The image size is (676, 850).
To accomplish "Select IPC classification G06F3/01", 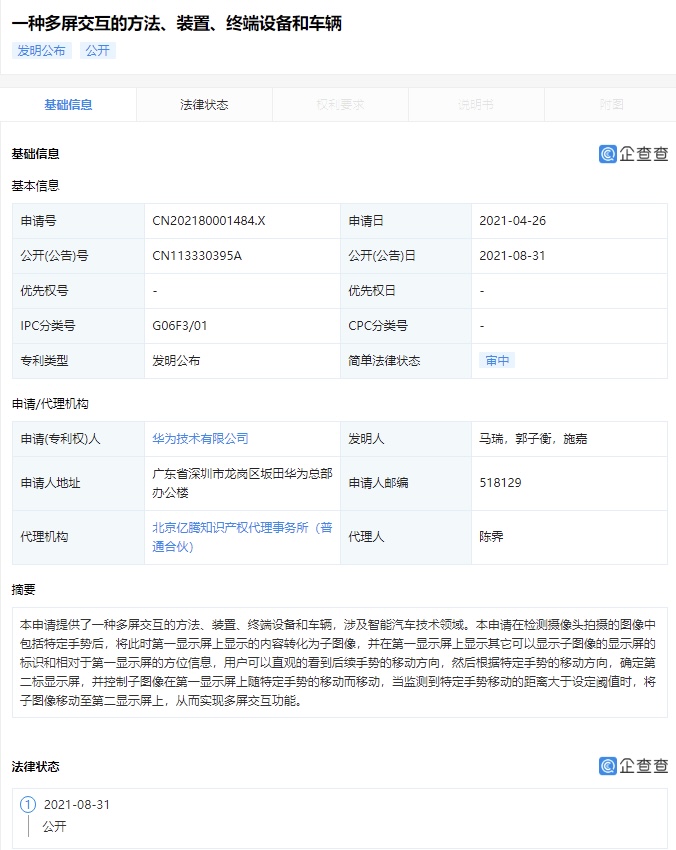I will click(179, 326).
